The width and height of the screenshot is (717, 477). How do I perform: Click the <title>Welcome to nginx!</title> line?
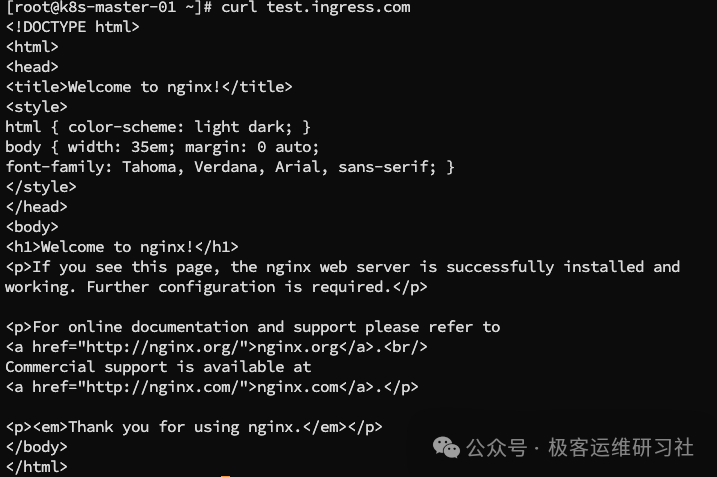click(149, 87)
